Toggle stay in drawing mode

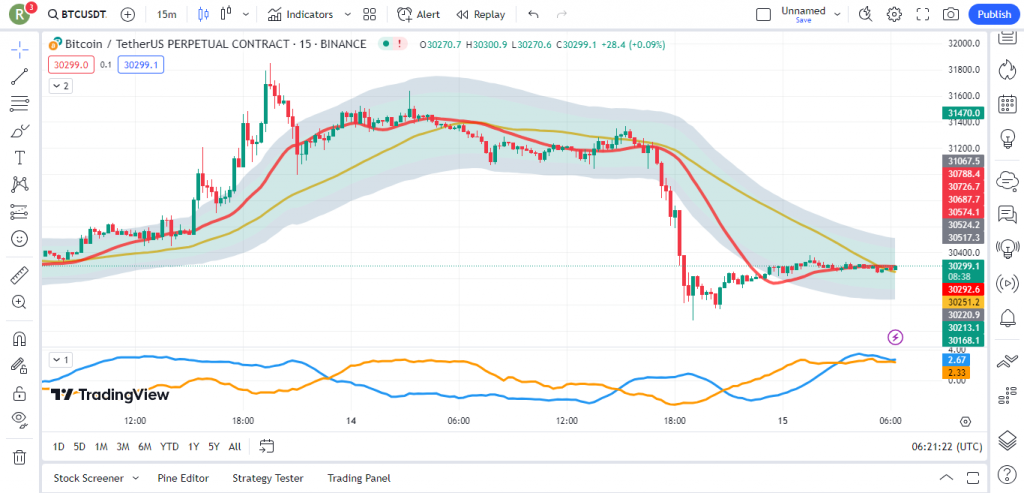coord(20,366)
